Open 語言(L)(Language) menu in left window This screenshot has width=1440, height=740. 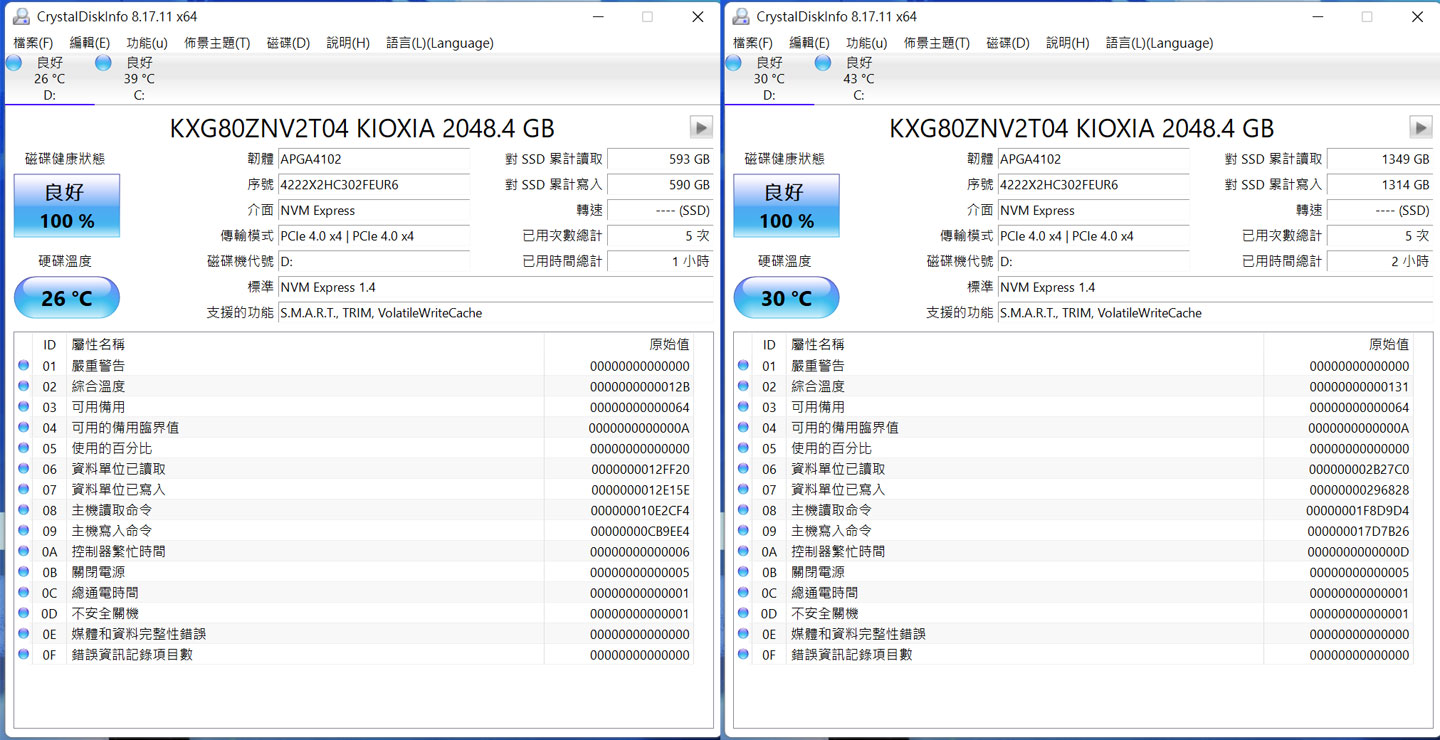[440, 43]
